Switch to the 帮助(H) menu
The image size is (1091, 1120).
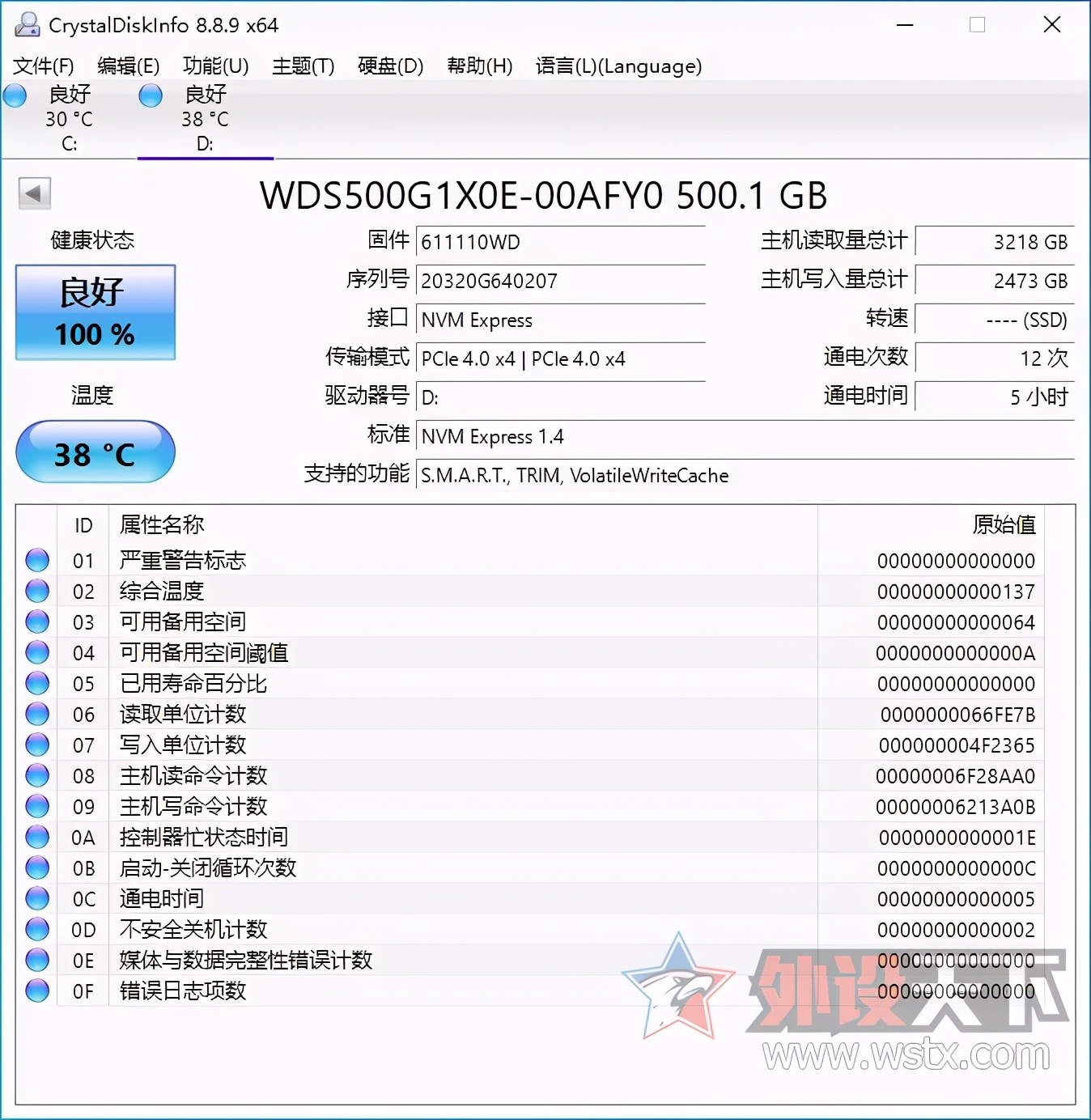(479, 66)
